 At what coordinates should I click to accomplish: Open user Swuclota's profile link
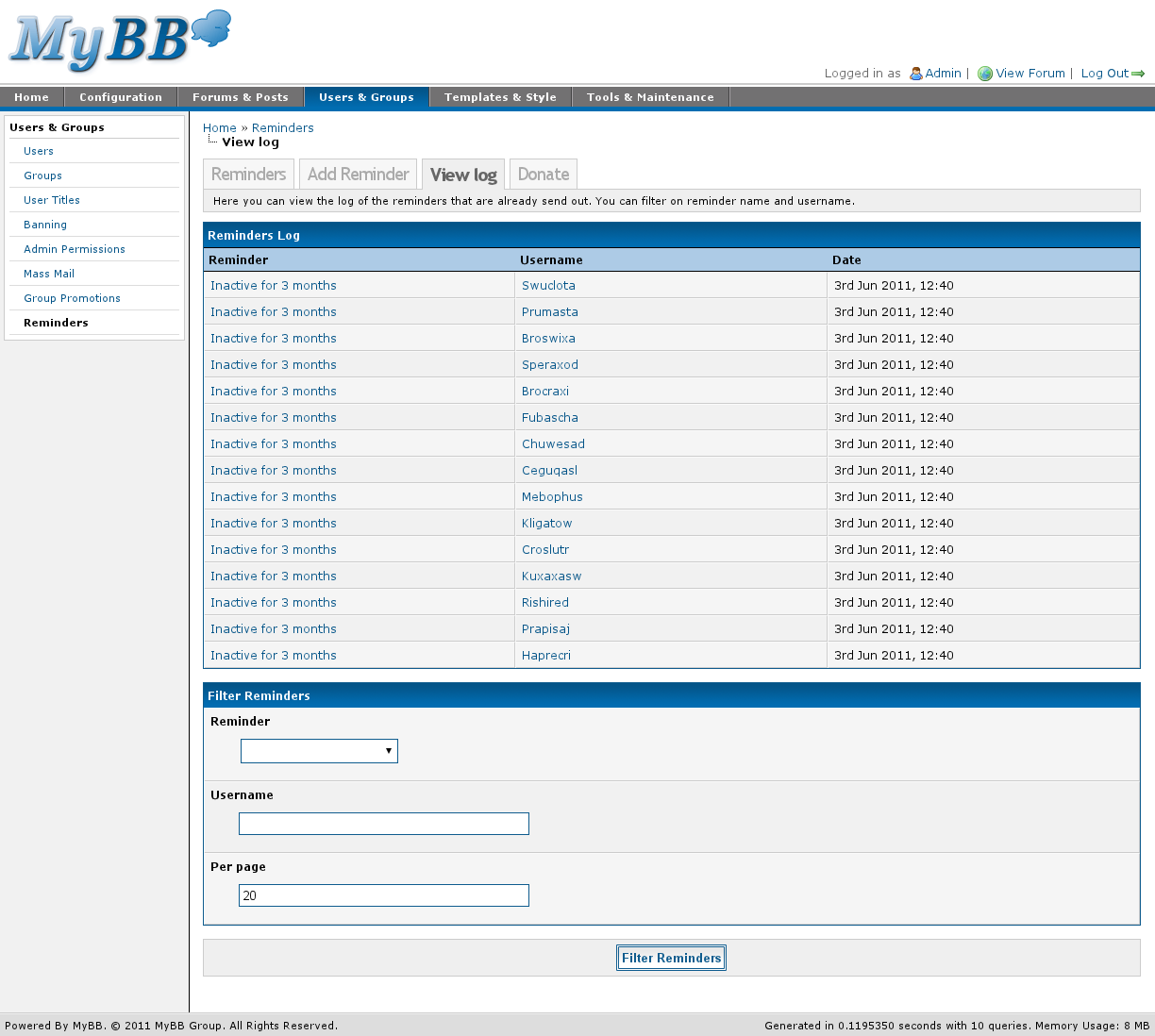click(548, 286)
